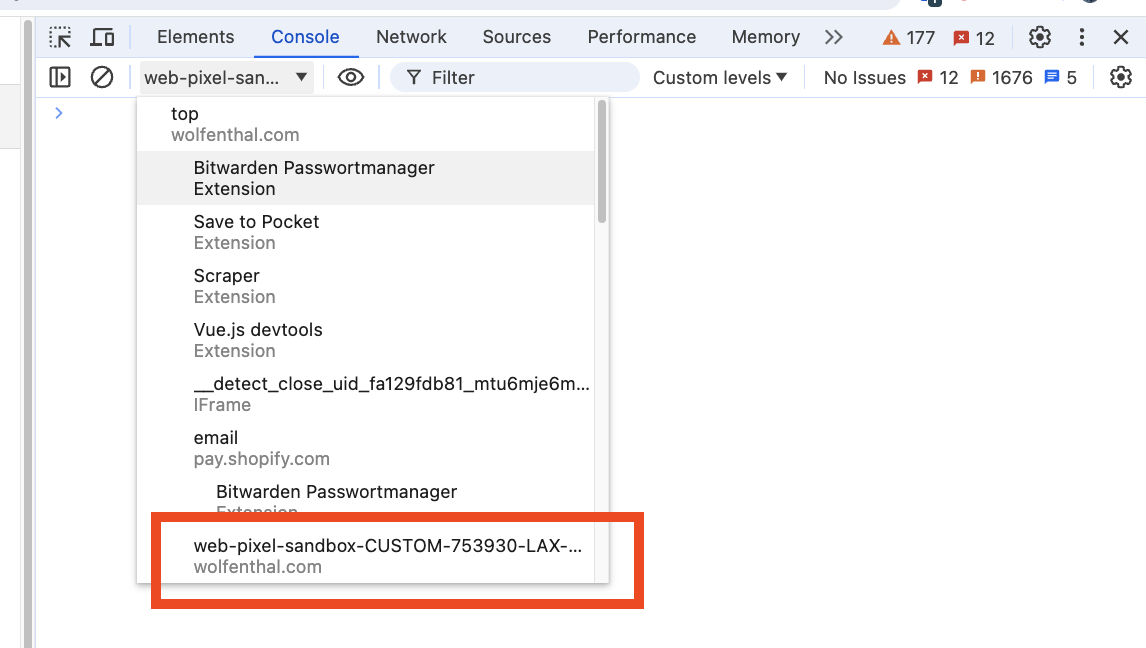
Task: Toggle the live expression eye icon
Action: pyautogui.click(x=350, y=77)
